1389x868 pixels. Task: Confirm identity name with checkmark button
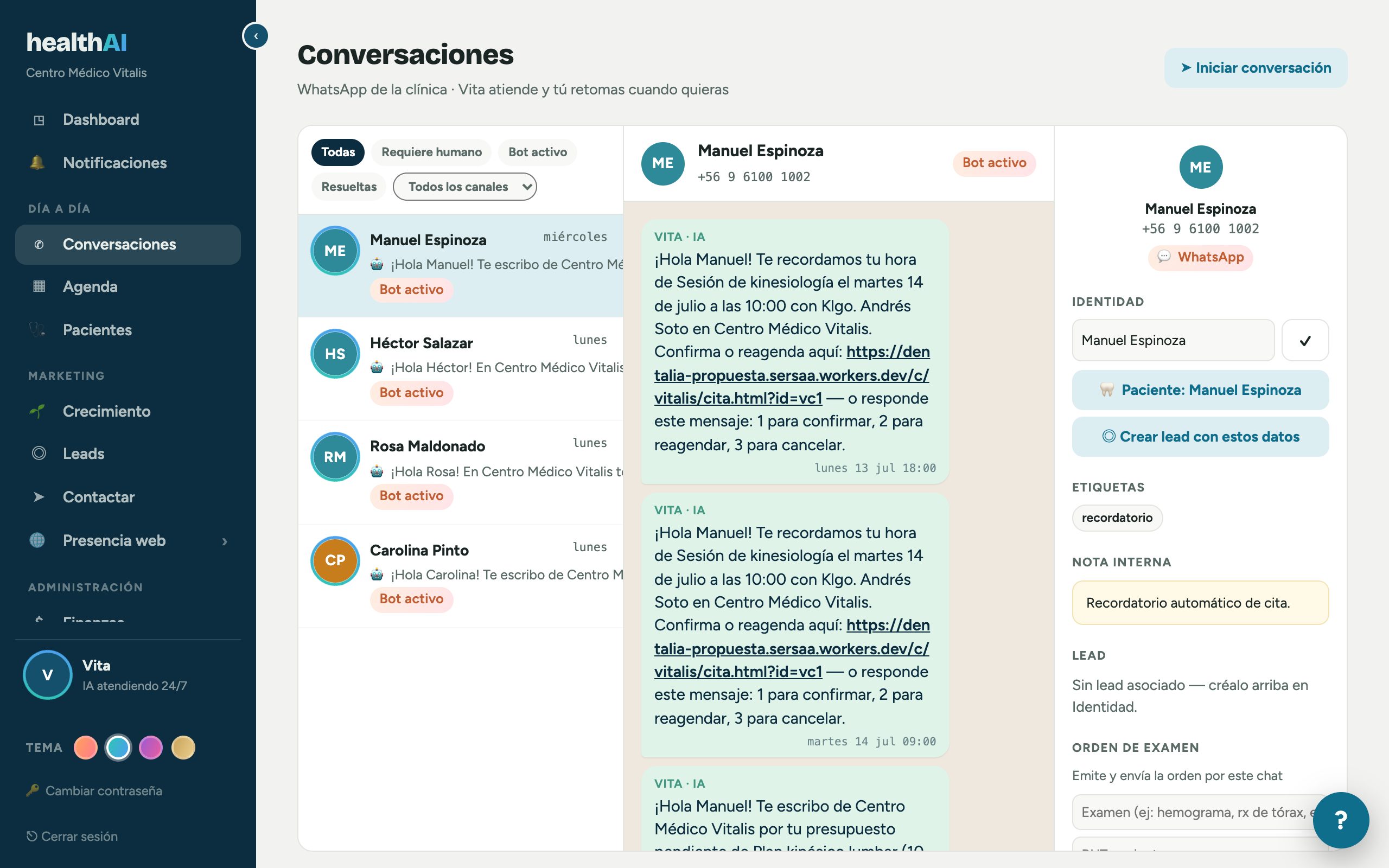[x=1305, y=341]
